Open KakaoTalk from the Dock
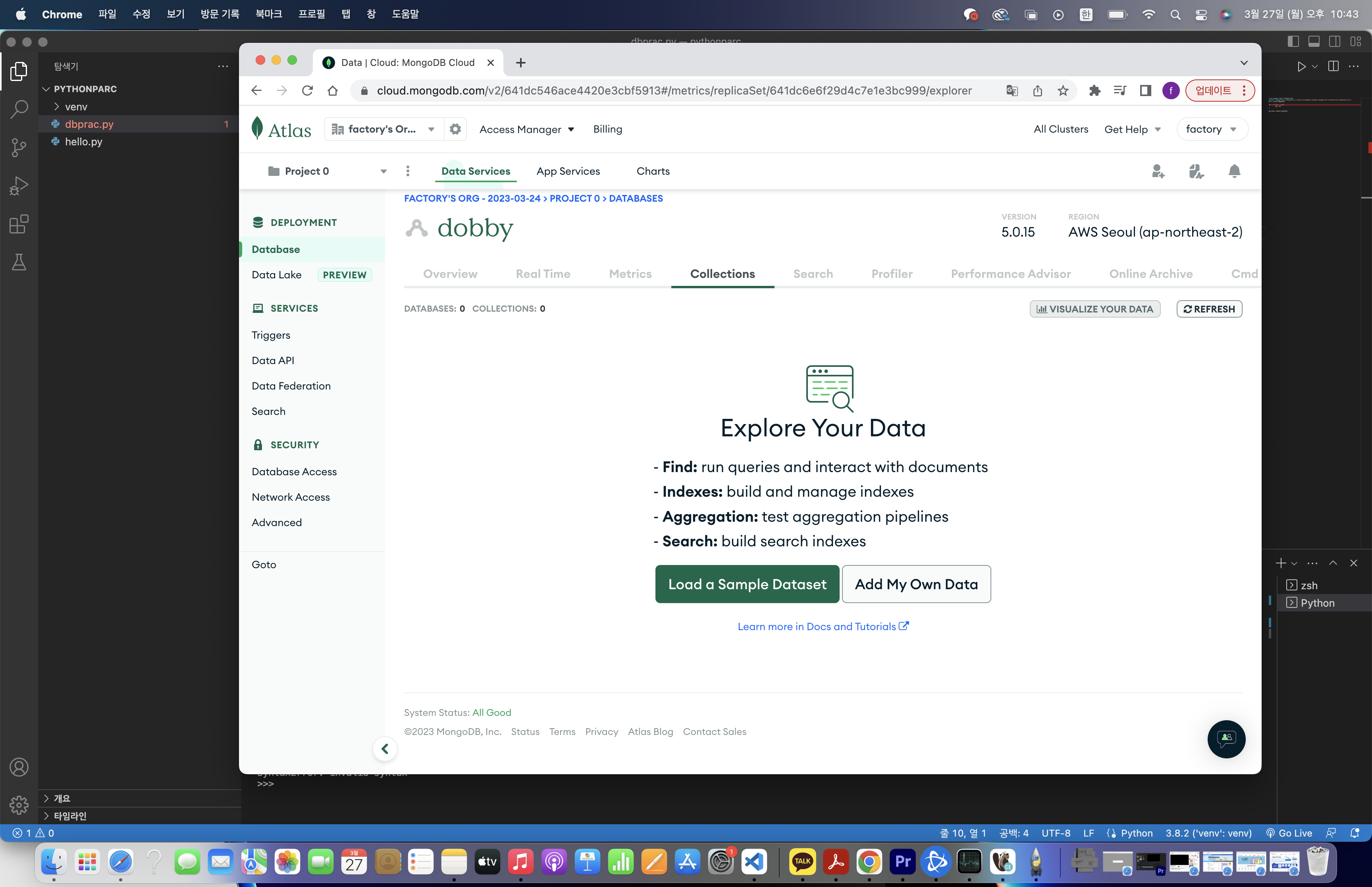The width and height of the screenshot is (1372, 887). pyautogui.click(x=802, y=862)
